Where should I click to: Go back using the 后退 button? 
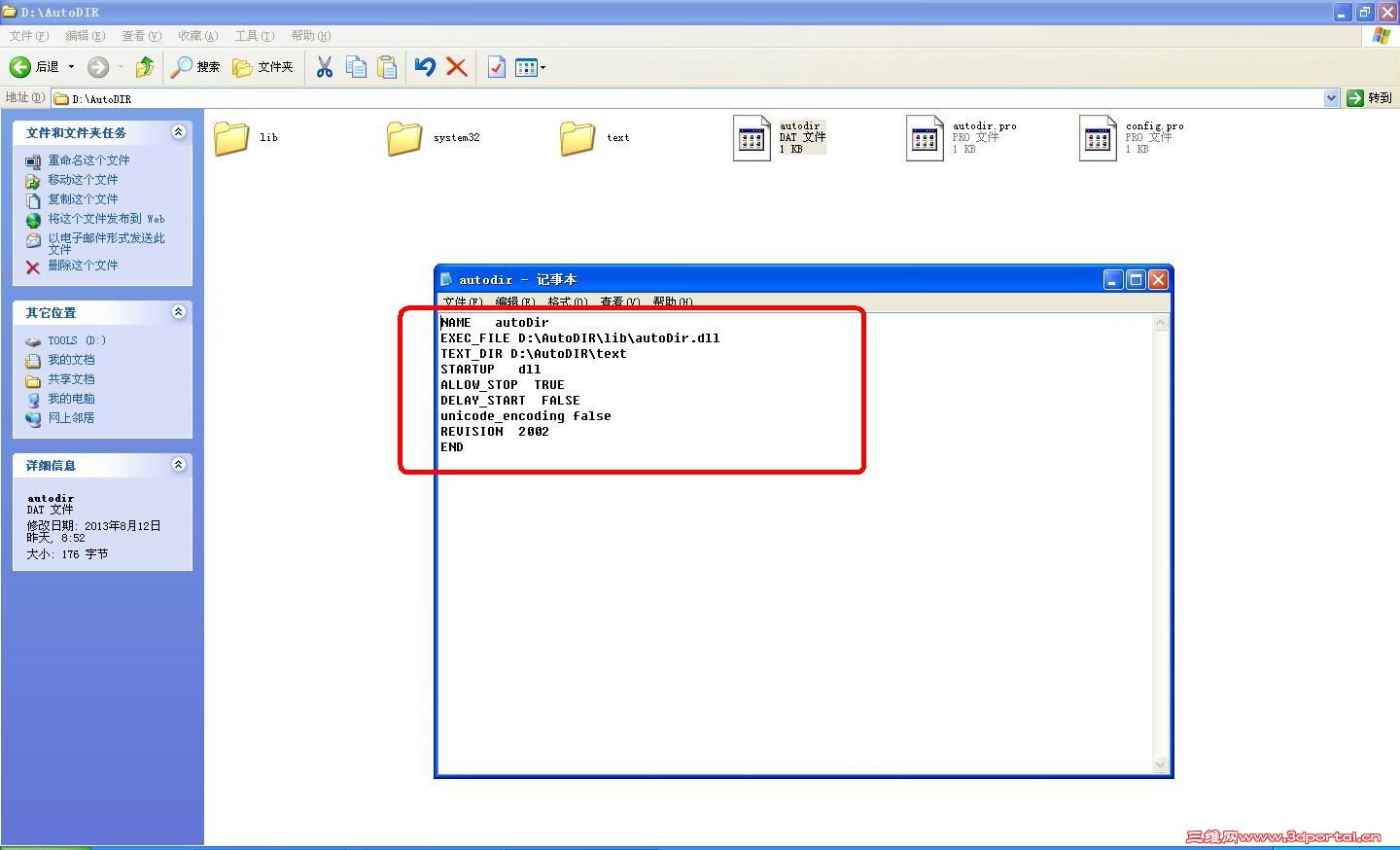tap(35, 67)
